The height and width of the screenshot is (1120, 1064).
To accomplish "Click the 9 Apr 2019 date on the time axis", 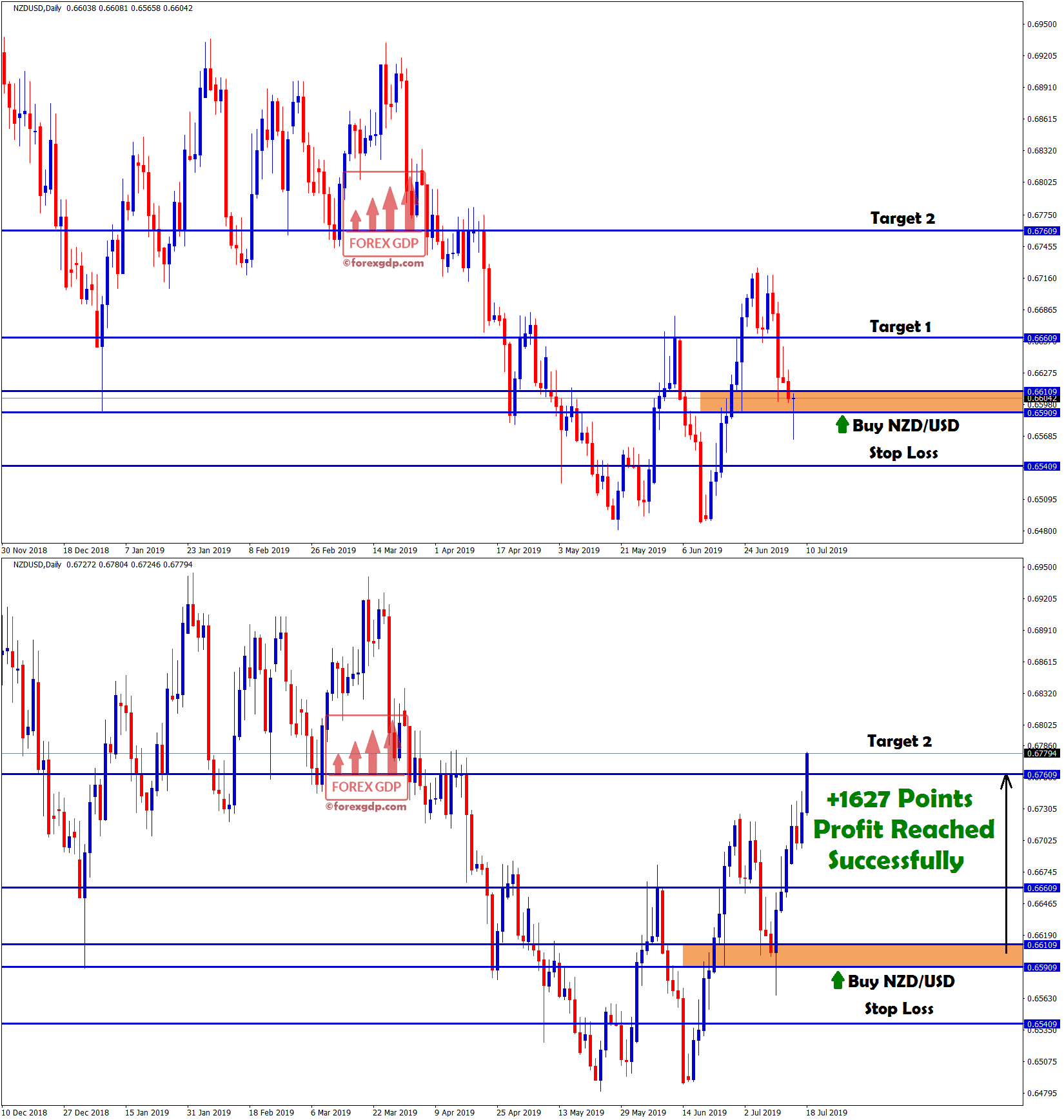I will point(454,1112).
